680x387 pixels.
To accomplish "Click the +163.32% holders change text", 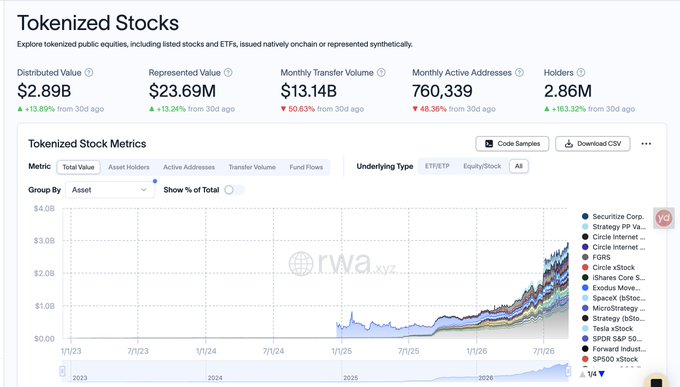I will point(569,109).
